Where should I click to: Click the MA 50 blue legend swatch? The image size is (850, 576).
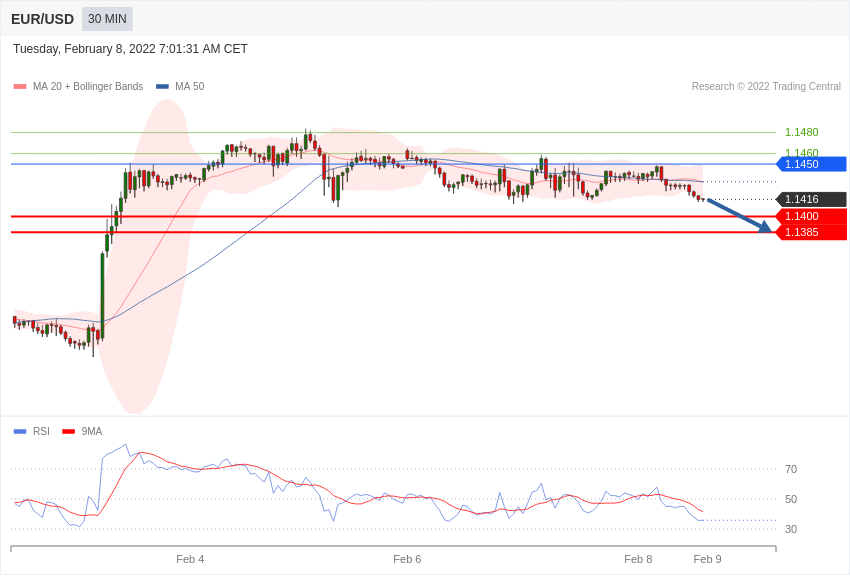(x=162, y=87)
